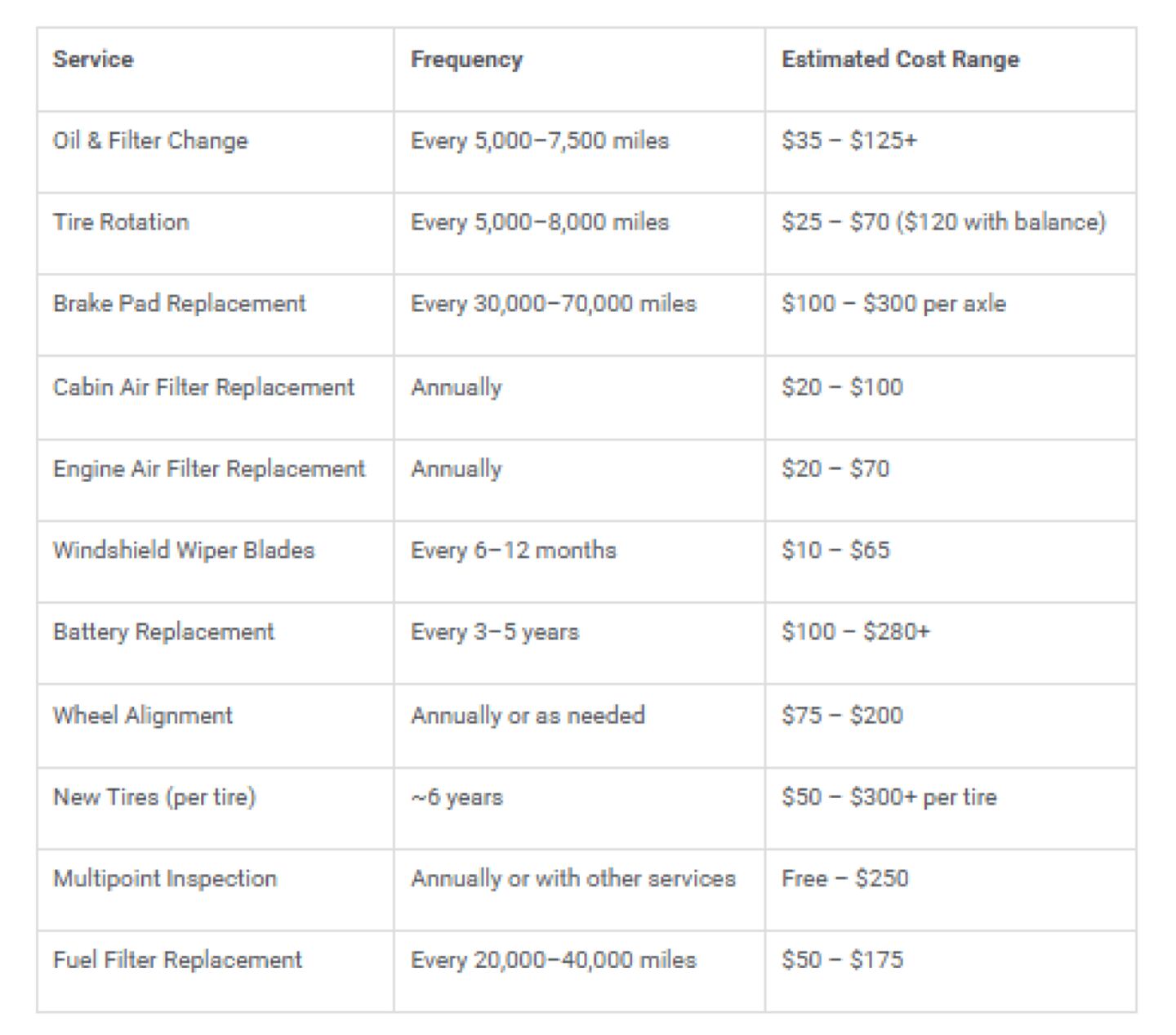Click the Every 5,000–7,500 miles cell

click(540, 141)
